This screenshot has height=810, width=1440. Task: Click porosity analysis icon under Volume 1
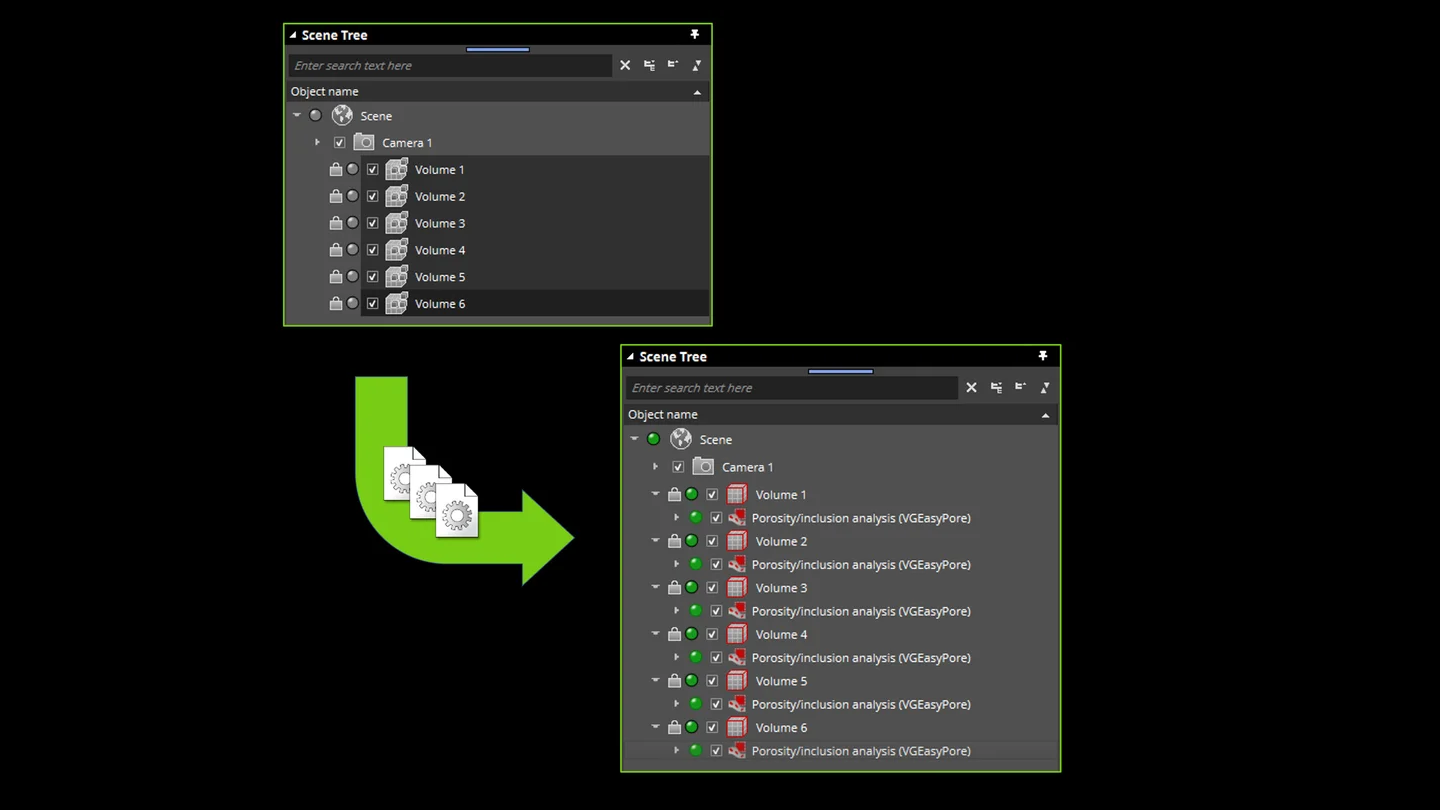[x=737, y=518]
